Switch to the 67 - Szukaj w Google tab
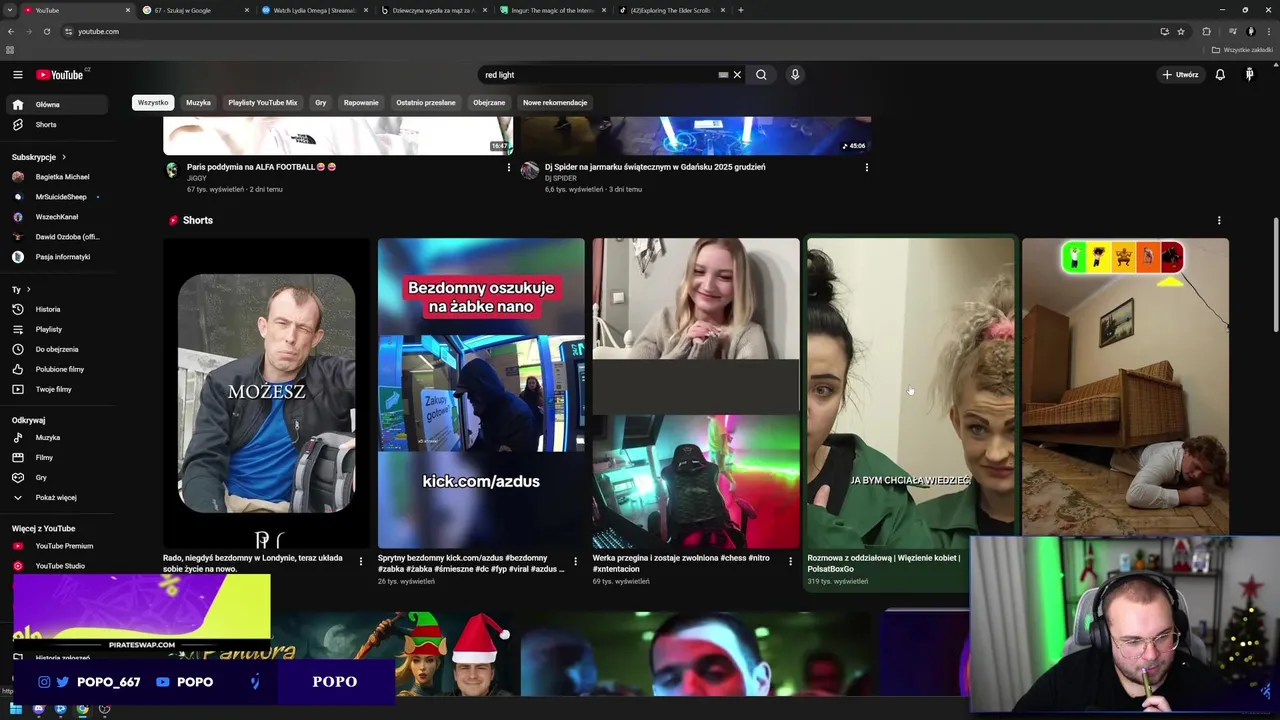This screenshot has height=720, width=1280. click(195, 10)
